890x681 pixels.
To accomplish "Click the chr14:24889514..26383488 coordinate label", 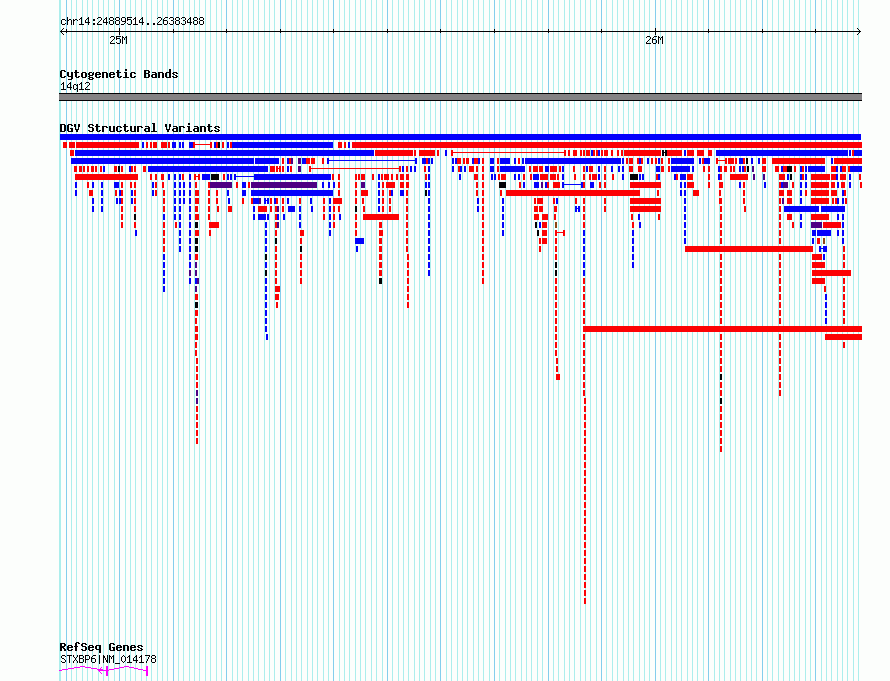I will pos(132,22).
